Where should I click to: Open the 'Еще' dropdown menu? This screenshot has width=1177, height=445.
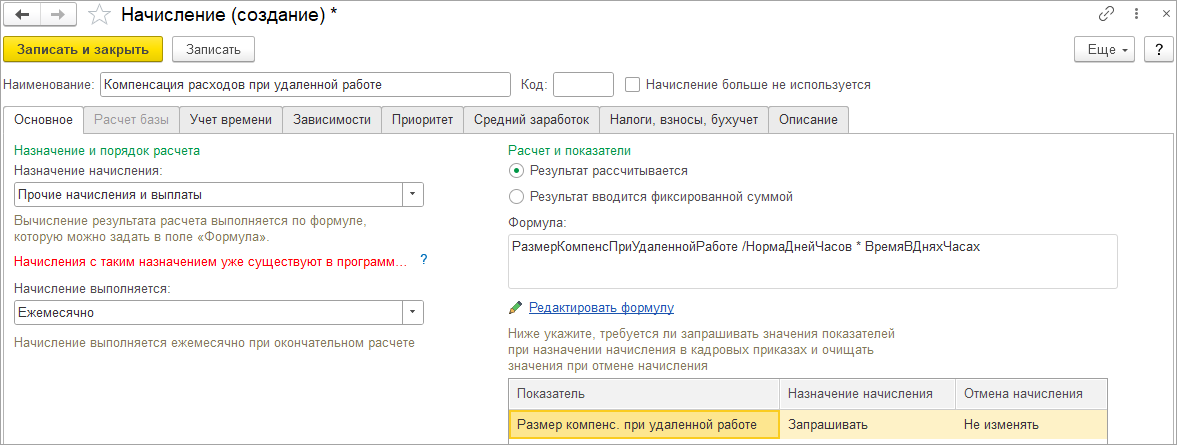click(1104, 49)
